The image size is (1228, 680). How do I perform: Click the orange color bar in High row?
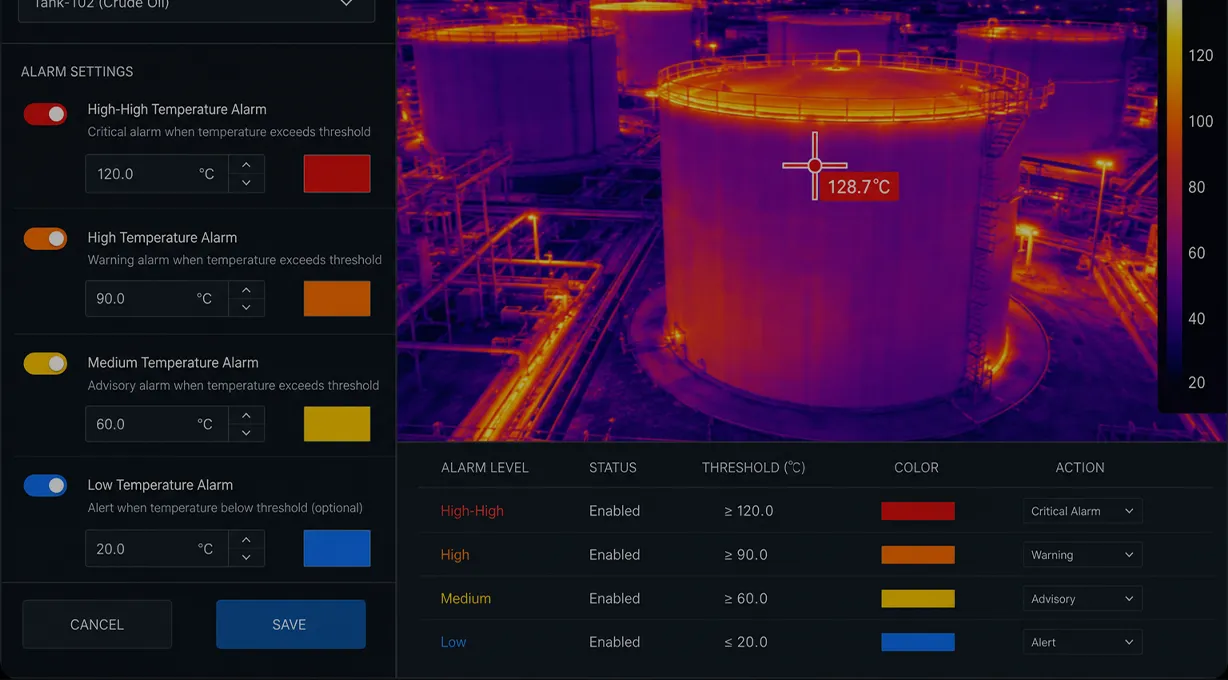coord(918,555)
